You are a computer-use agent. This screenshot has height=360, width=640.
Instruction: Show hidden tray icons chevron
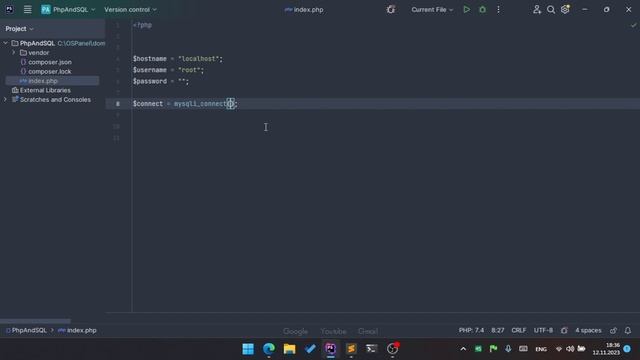(x=463, y=349)
